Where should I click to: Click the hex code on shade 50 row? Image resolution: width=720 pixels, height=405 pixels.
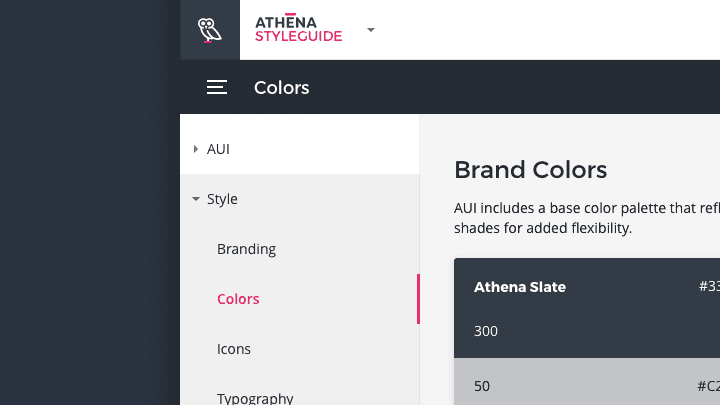[x=708, y=385]
